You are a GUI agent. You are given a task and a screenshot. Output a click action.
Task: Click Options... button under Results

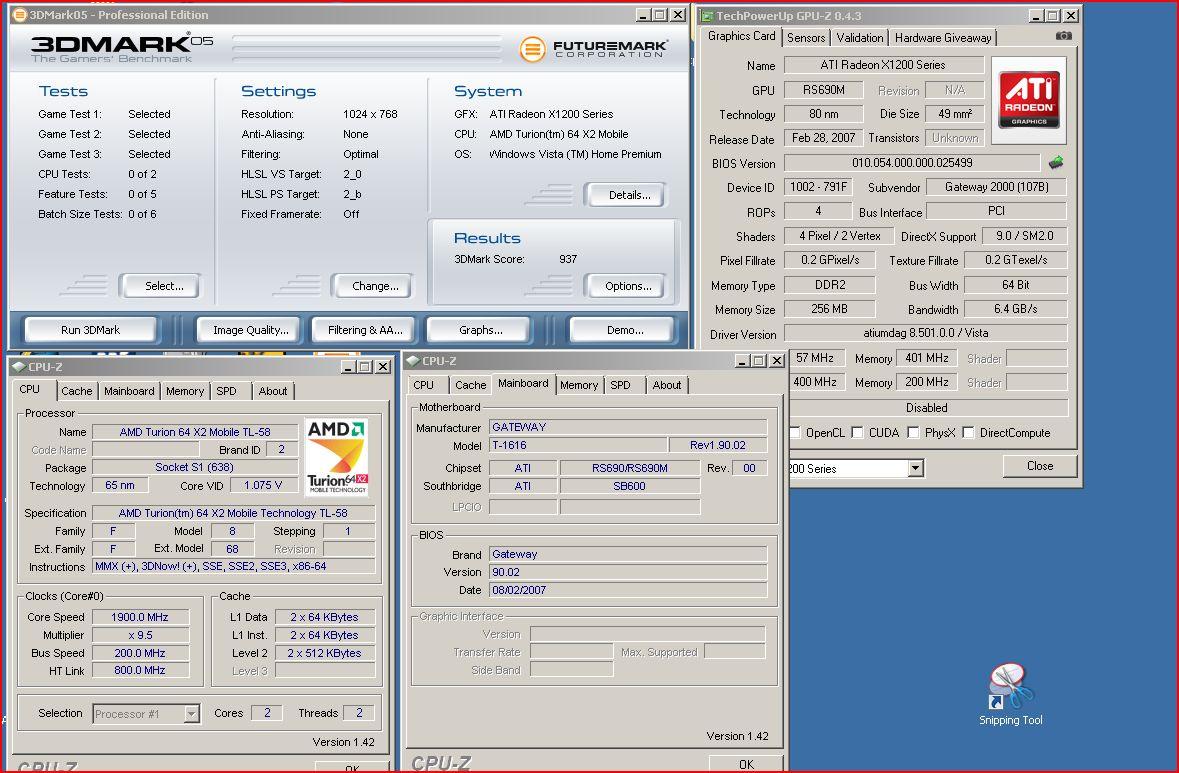pyautogui.click(x=628, y=286)
